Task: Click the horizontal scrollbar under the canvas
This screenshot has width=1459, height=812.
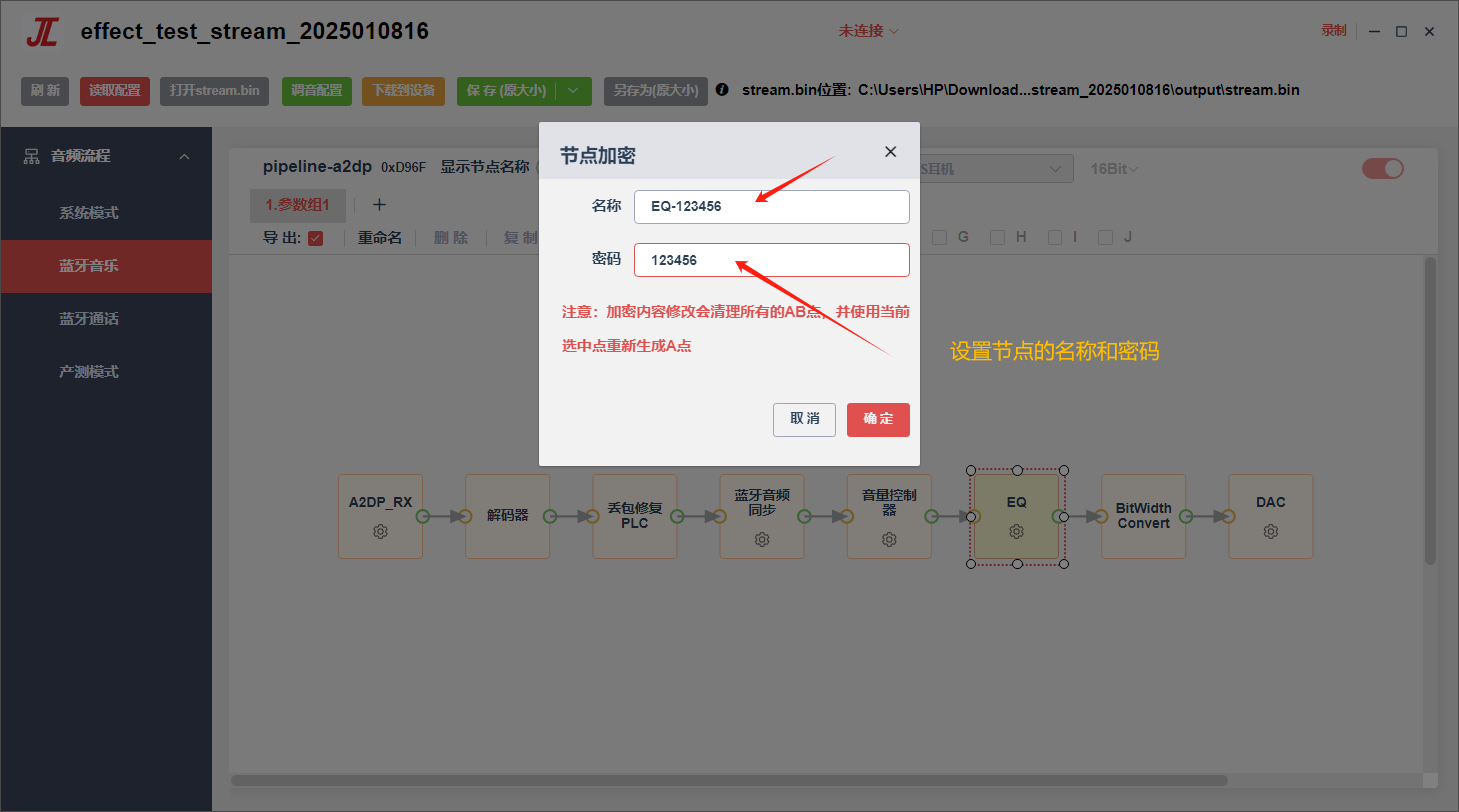Action: pyautogui.click(x=729, y=780)
